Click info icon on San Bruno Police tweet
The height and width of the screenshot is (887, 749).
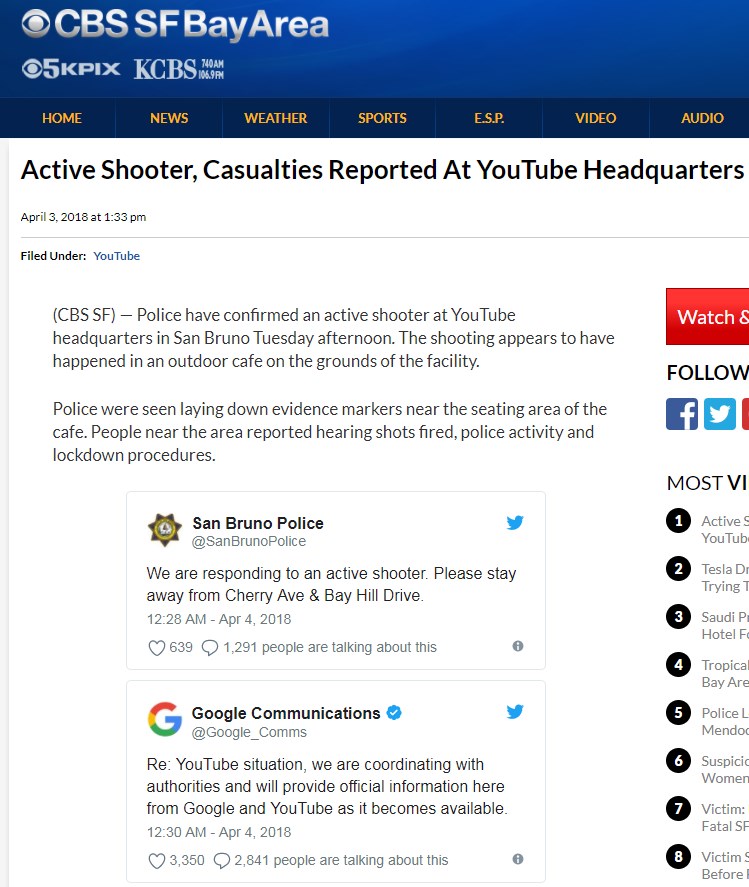tap(518, 646)
